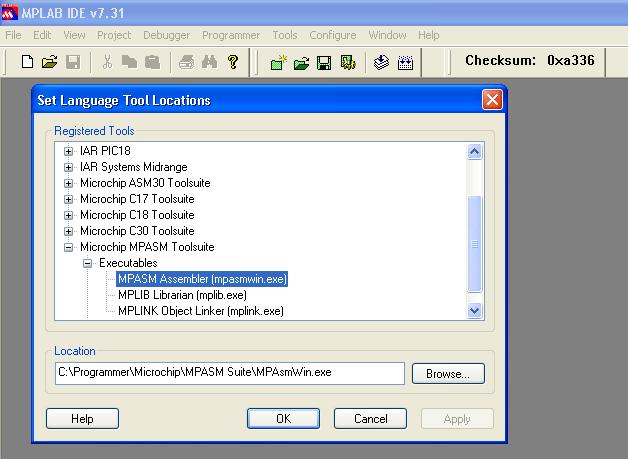Image resolution: width=628 pixels, height=459 pixels.
Task: Click the Checksum 0xa336 display
Action: pos(529,60)
